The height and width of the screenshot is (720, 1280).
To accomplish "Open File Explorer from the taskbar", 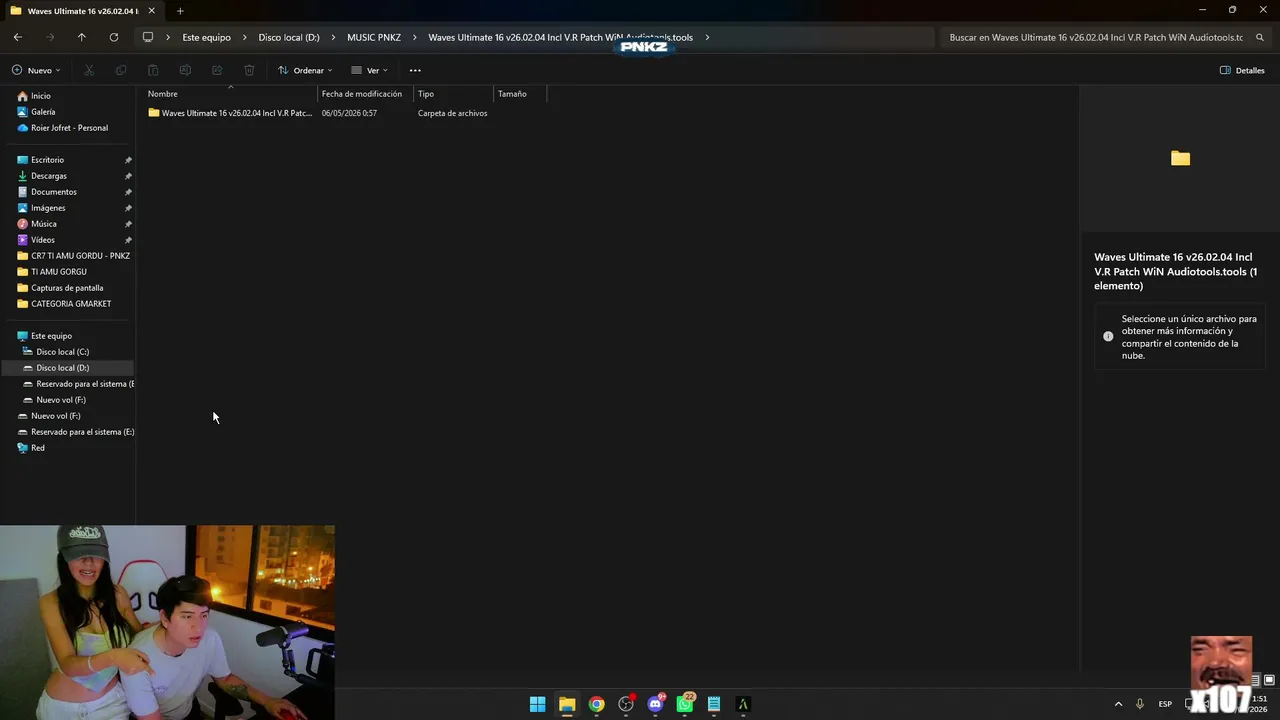I will pos(567,704).
